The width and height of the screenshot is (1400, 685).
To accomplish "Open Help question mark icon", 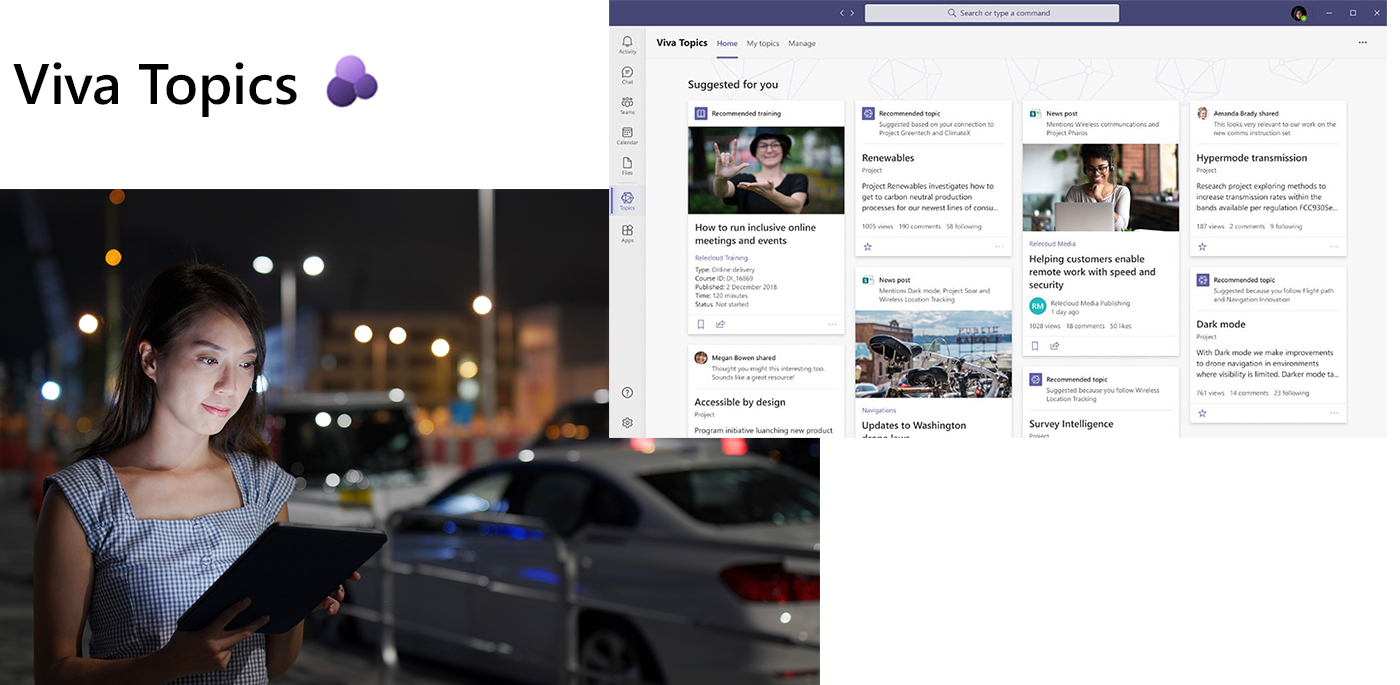I will pyautogui.click(x=627, y=392).
